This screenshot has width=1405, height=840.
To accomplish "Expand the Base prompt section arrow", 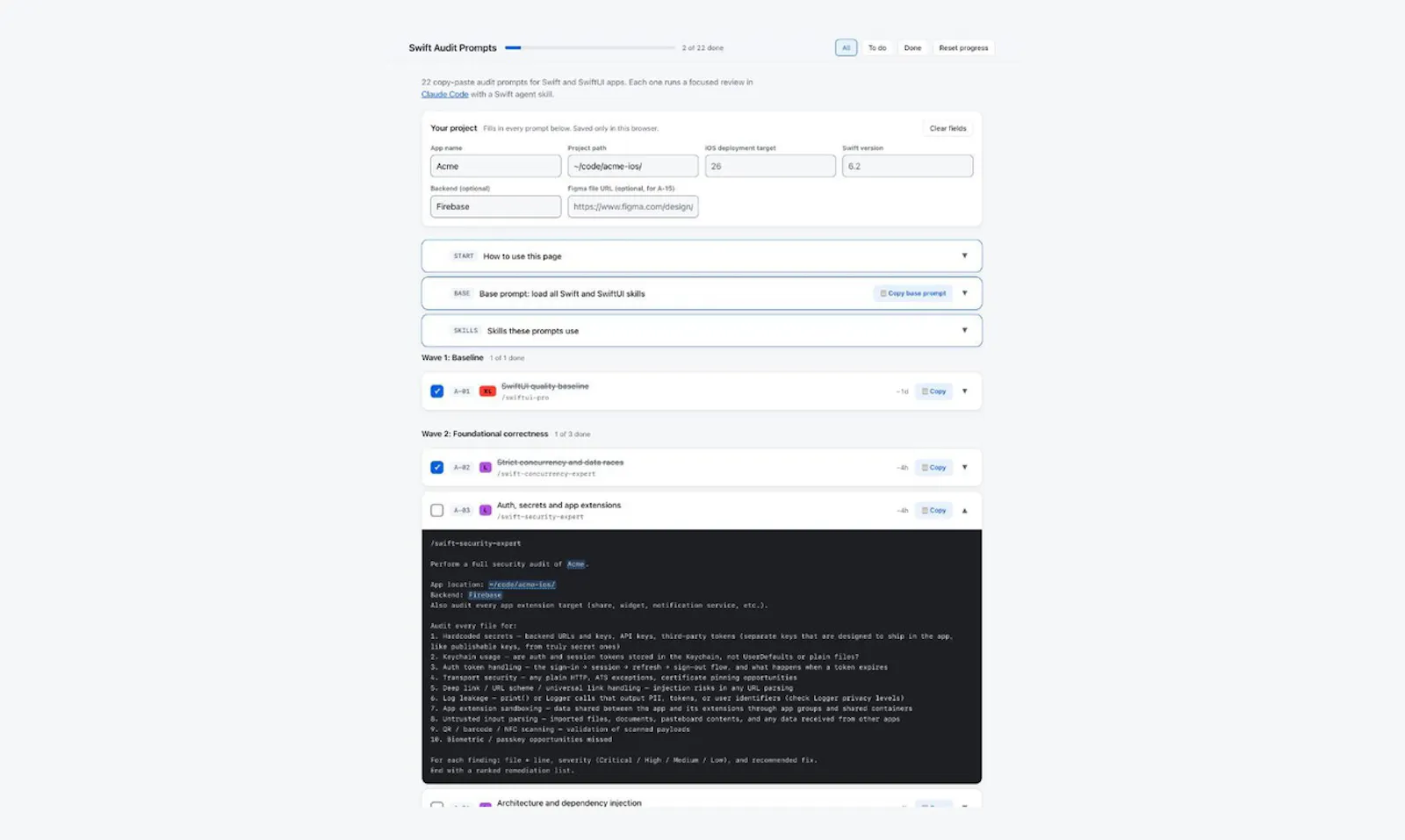I will pos(964,293).
